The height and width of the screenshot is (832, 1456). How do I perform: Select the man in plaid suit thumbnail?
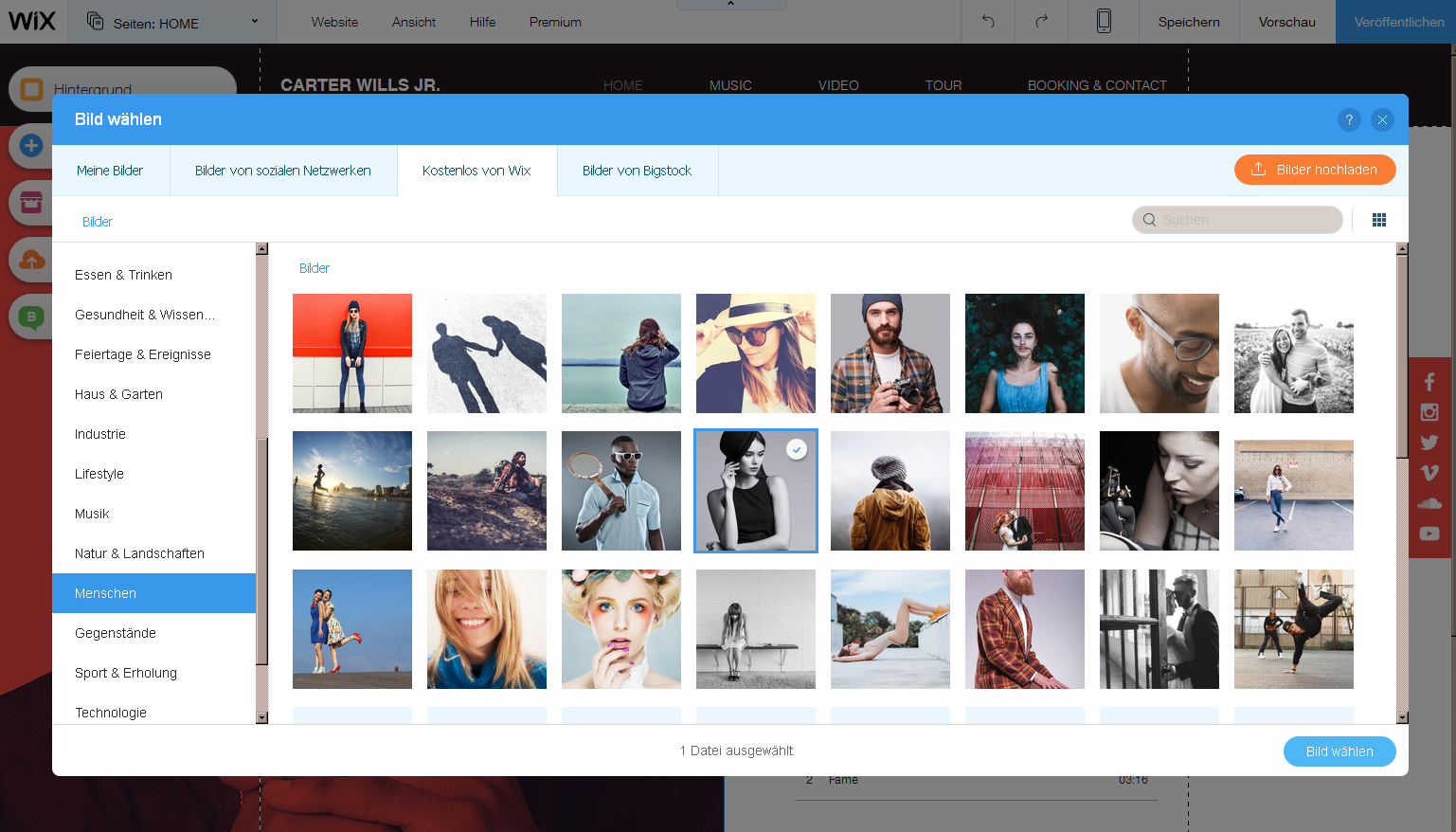1025,629
